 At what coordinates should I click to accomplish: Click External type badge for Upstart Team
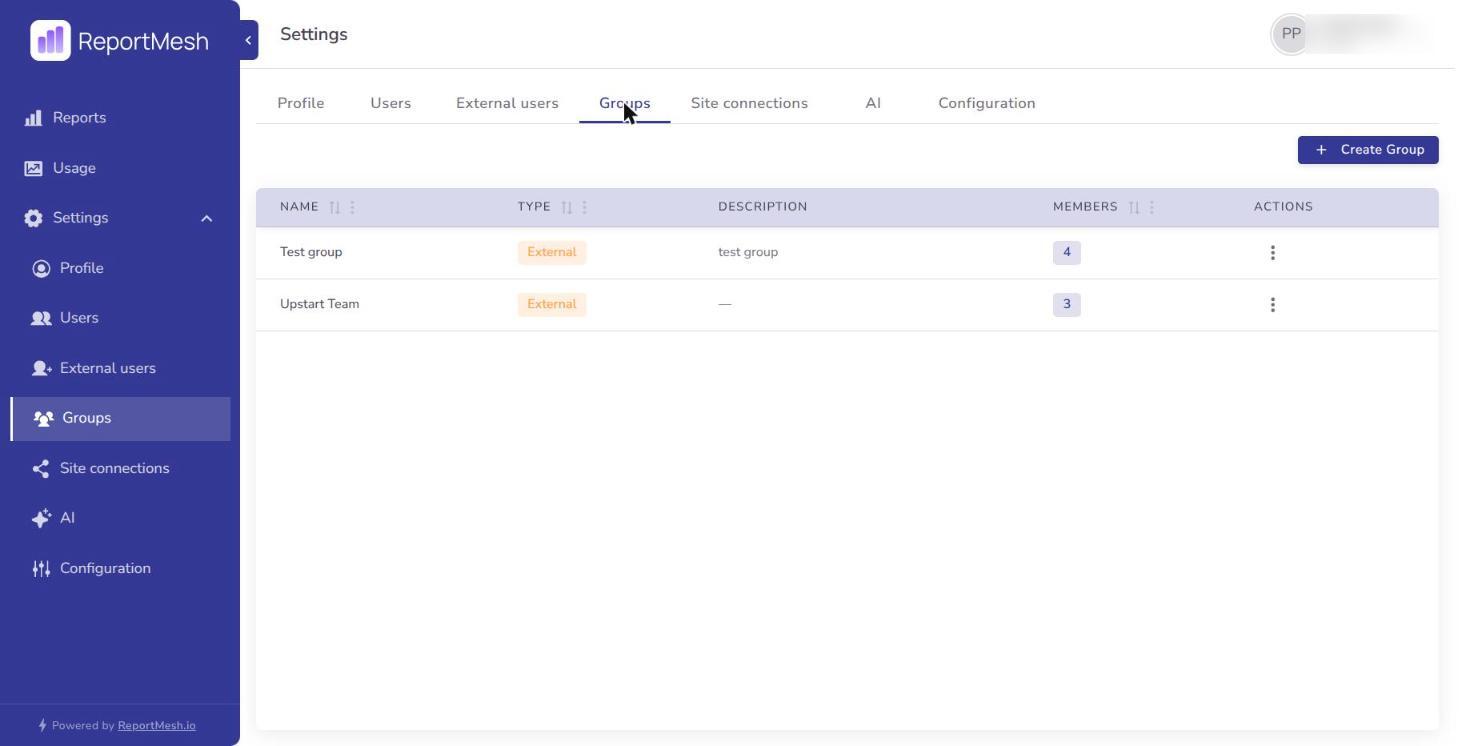coord(551,304)
